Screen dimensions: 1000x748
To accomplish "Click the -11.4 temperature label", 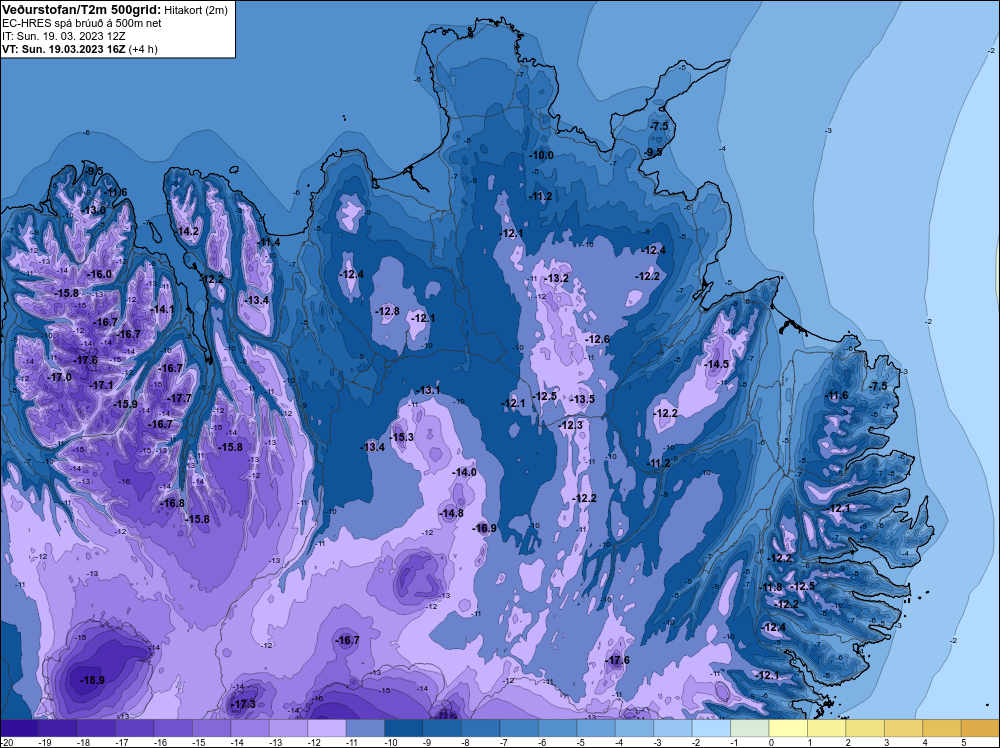I will click(x=268, y=242).
